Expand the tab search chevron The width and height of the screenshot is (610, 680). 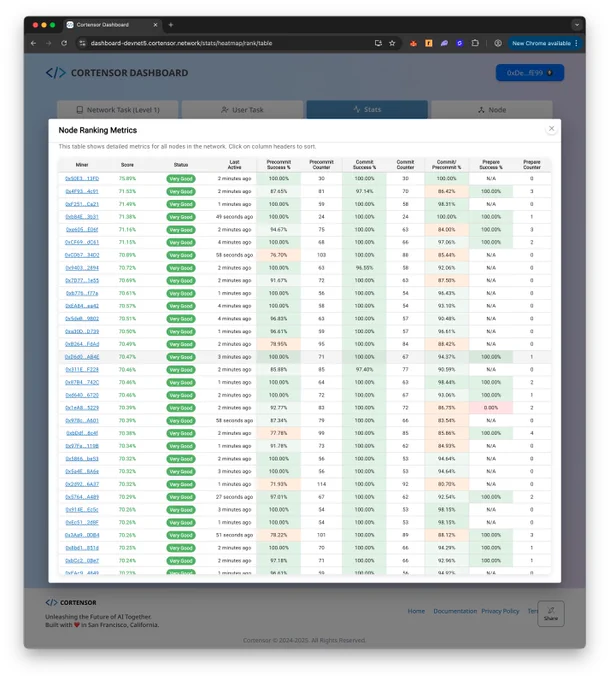[x=577, y=25]
